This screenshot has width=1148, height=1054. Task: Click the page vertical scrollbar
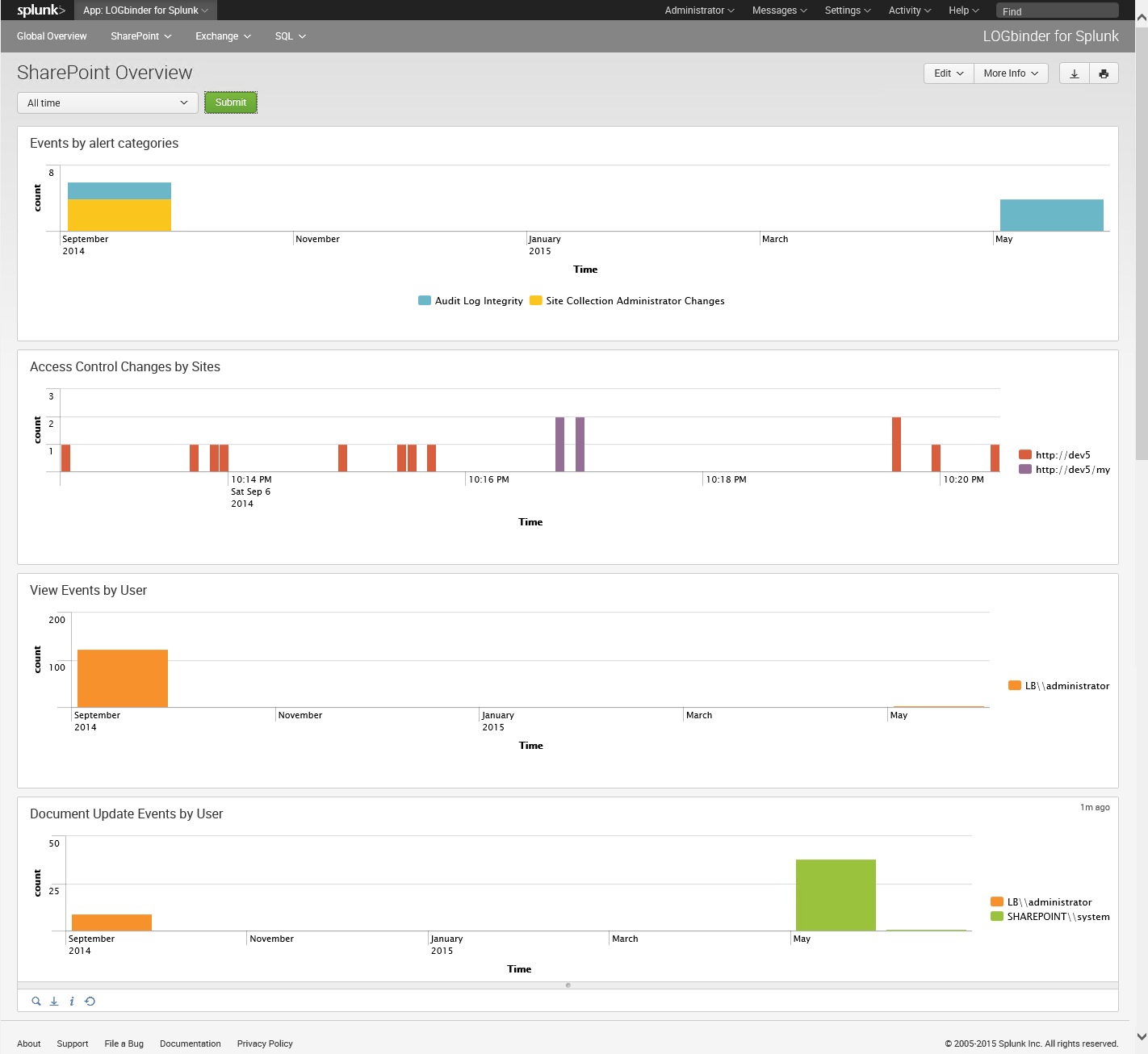click(1142, 242)
